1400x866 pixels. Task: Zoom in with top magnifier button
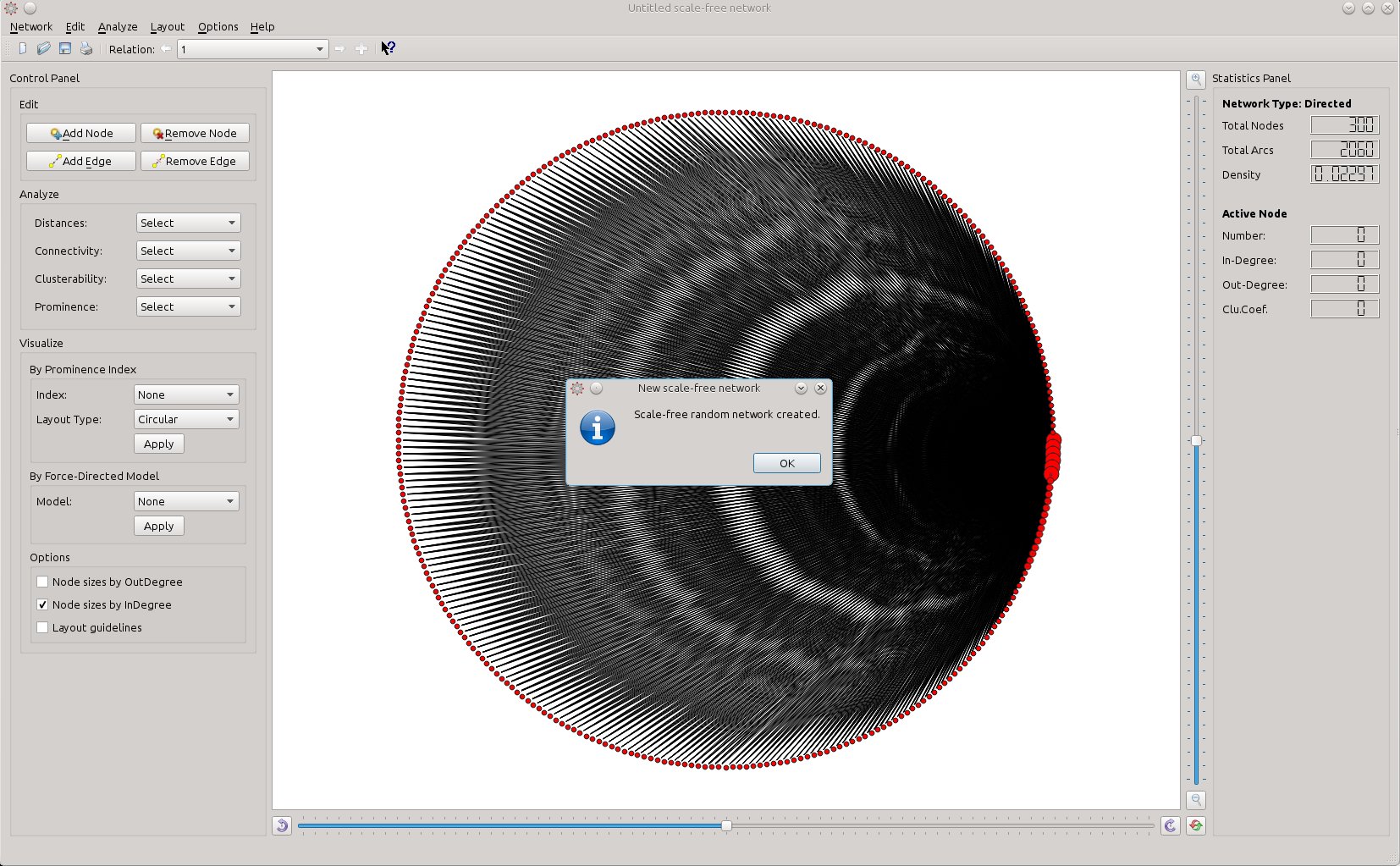1196,80
